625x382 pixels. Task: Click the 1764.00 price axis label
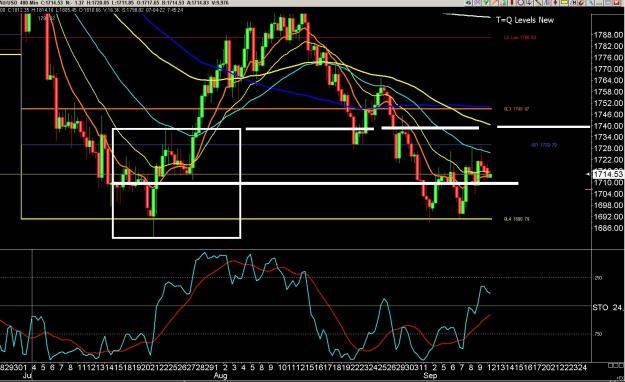coord(609,81)
